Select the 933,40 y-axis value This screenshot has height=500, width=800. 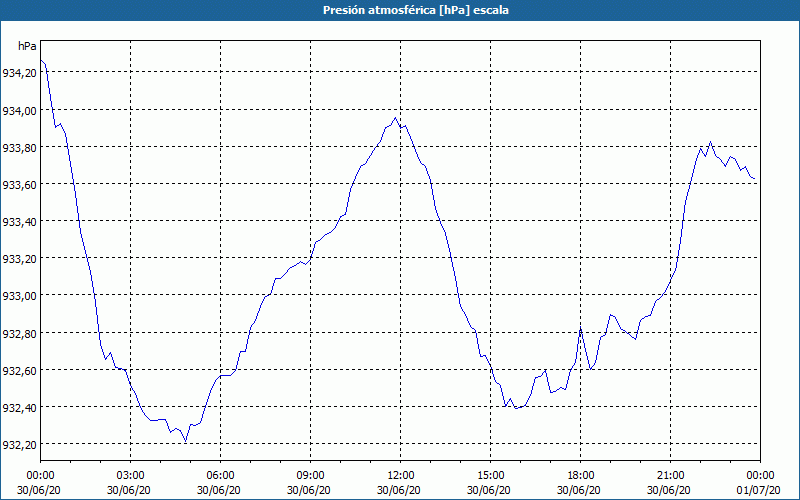click(x=20, y=222)
